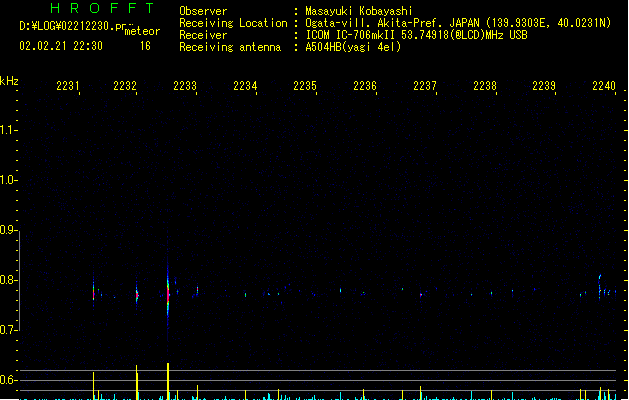Click the 2232 time axis marker

(125, 86)
